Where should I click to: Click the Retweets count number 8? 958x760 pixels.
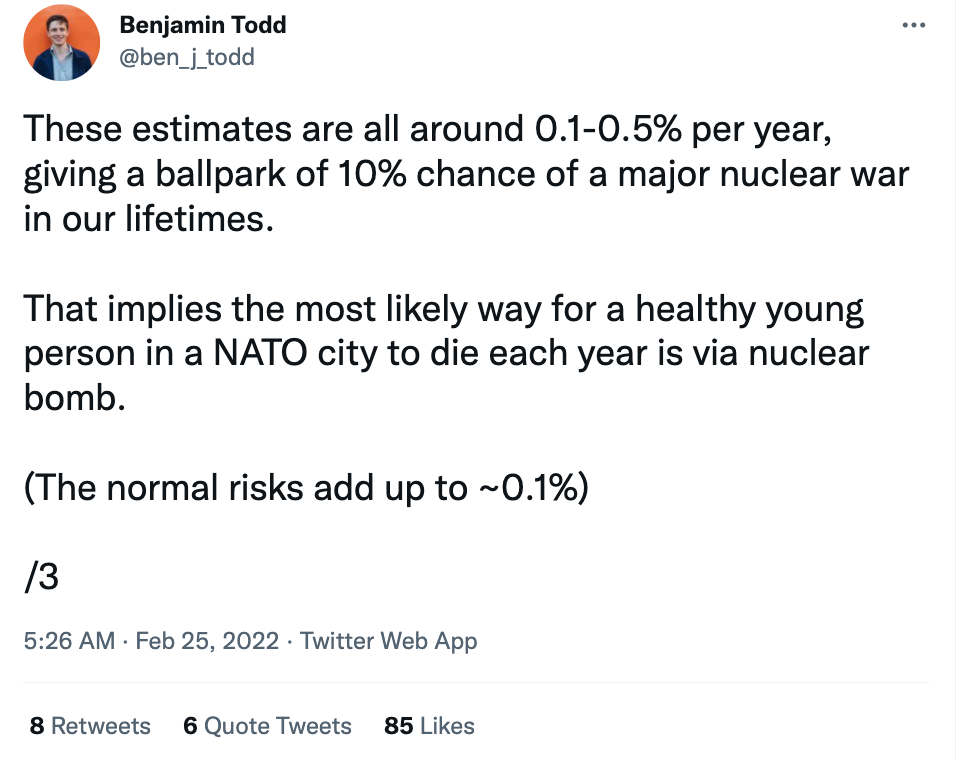[x=37, y=726]
